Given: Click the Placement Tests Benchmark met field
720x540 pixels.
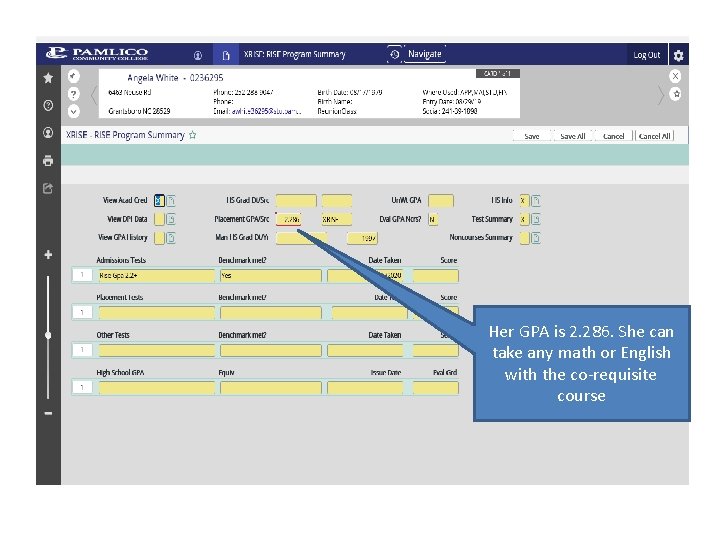Looking at the screenshot, I should point(271,313).
